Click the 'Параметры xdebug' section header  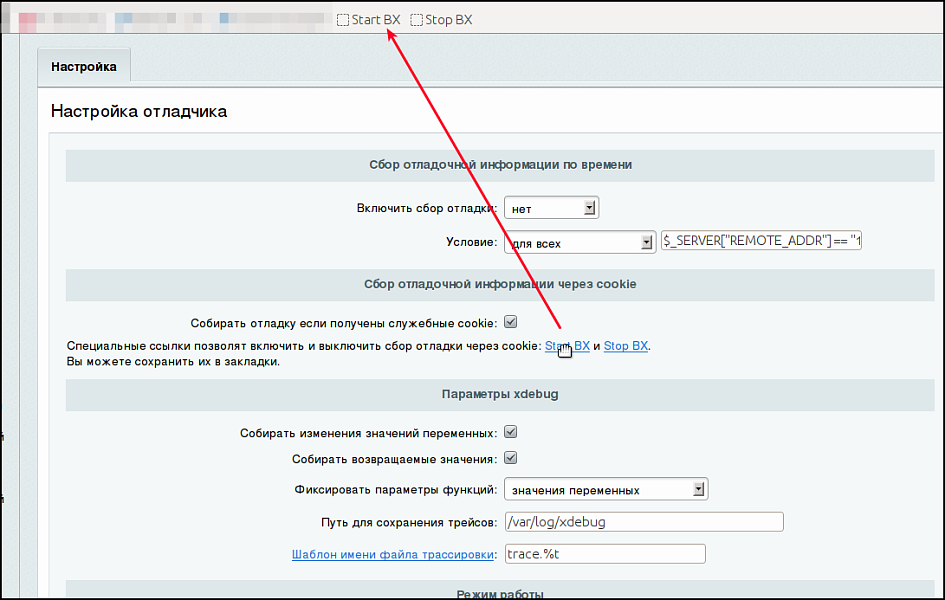(x=500, y=394)
